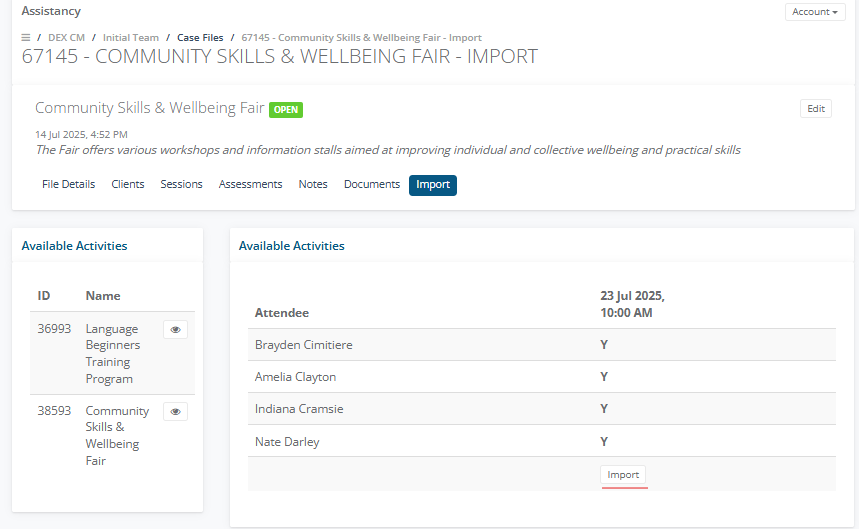This screenshot has height=529, width=859.
Task: Open the Clients tab
Action: (x=128, y=185)
